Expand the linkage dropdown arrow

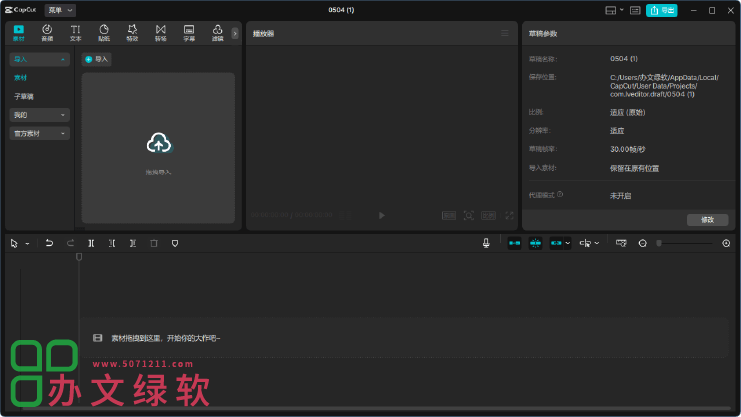(x=568, y=243)
